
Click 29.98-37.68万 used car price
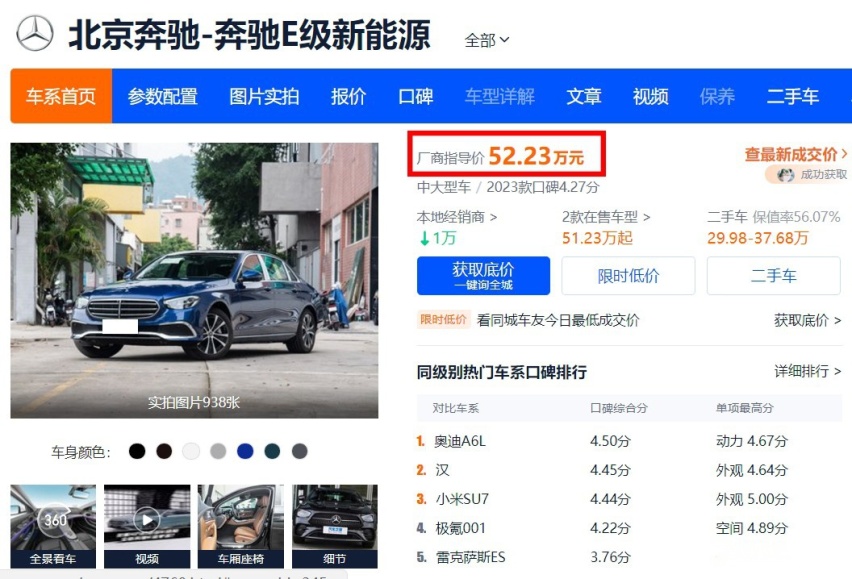coord(757,238)
